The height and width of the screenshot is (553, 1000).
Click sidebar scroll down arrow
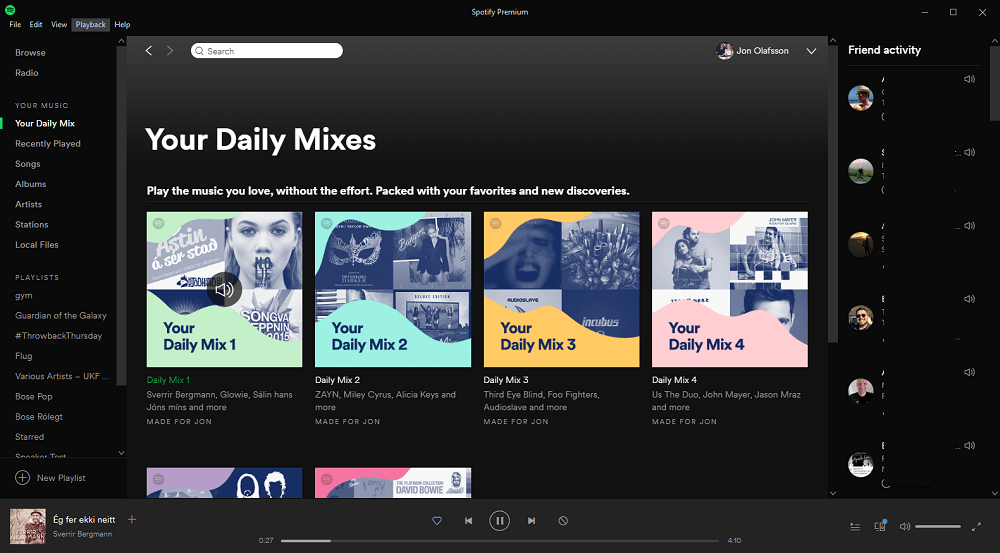(121, 453)
